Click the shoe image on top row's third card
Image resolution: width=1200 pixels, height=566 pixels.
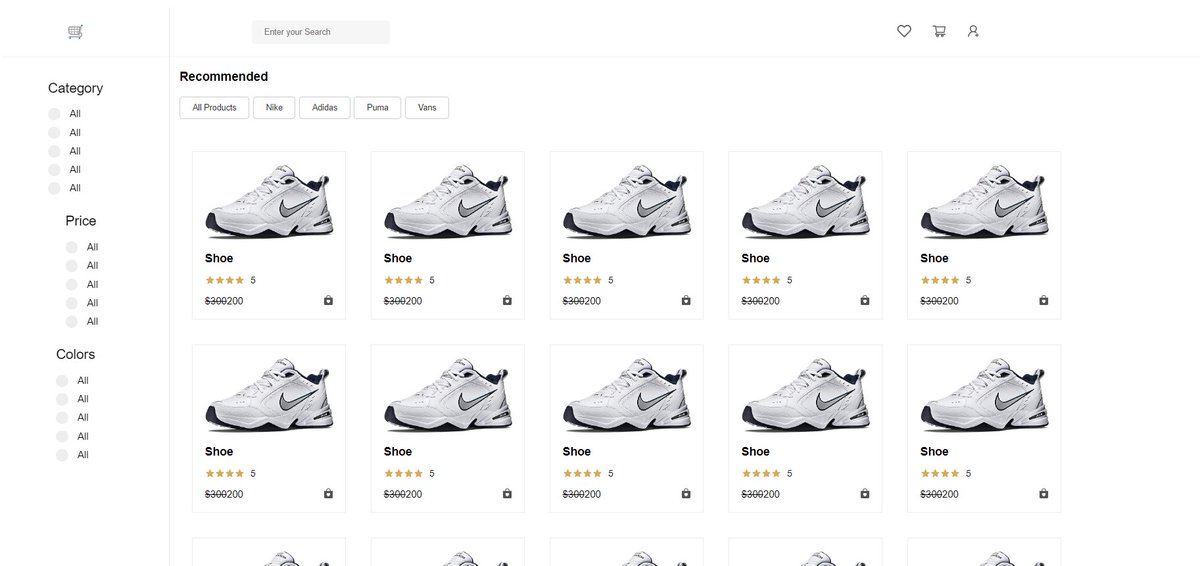(627, 201)
